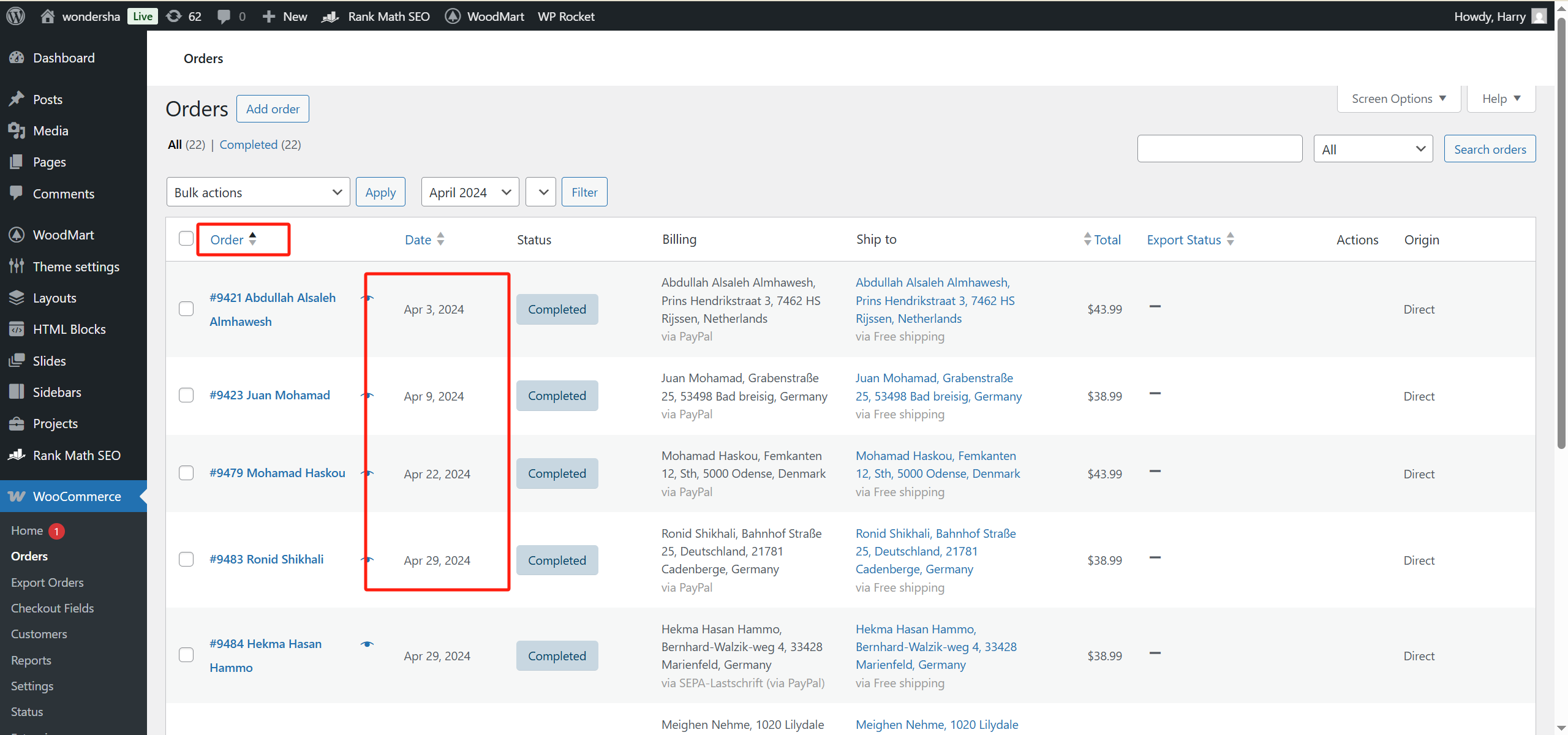Open the Howdy, Harry account menu
Image resolution: width=1568 pixels, height=735 pixels.
(x=1491, y=16)
